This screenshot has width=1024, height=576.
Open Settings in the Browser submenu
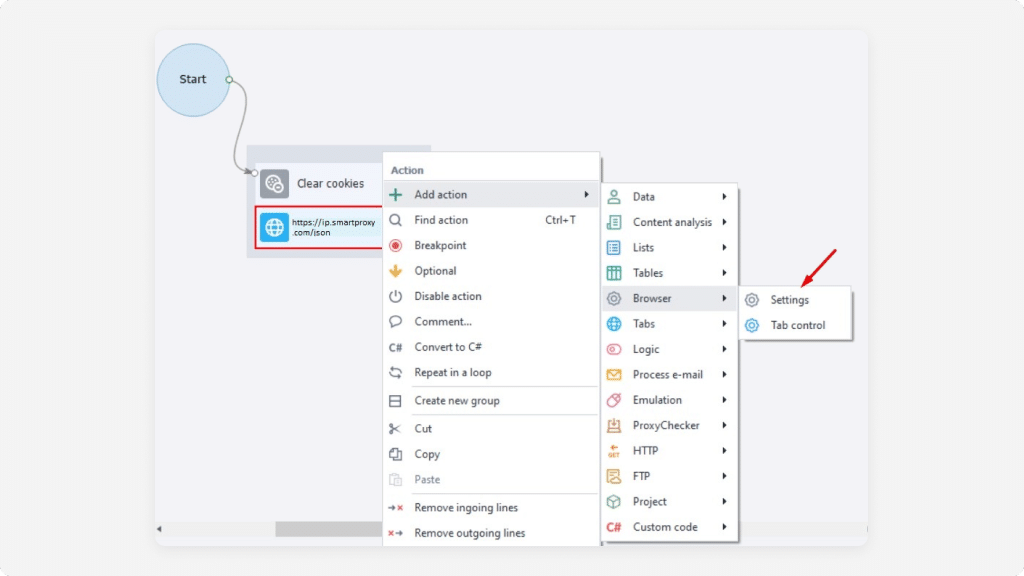point(789,300)
